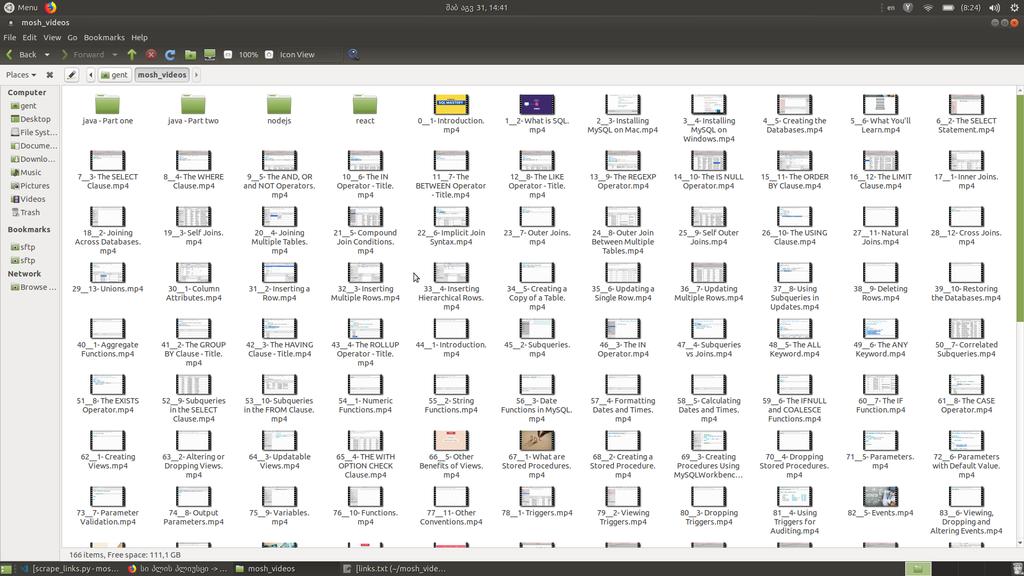Viewport: 1024px width, 576px height.
Task: Reload the current folder view
Action: [x=170, y=55]
